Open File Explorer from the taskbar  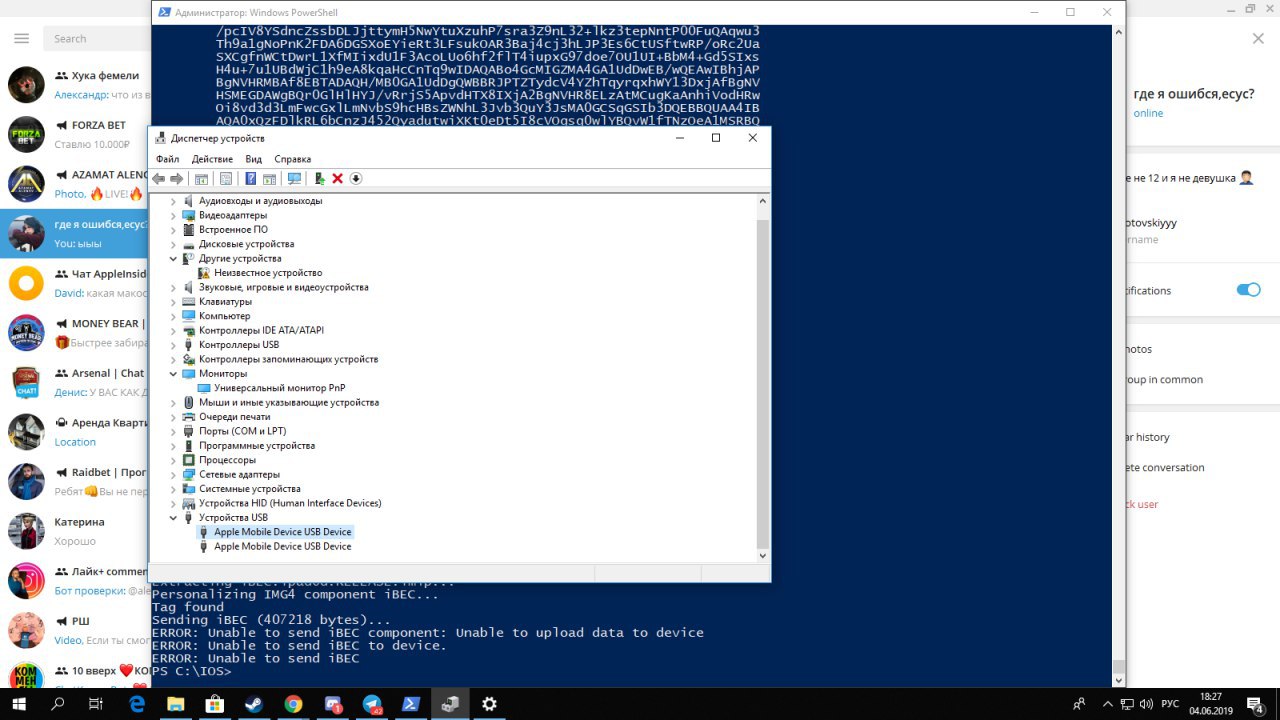coord(176,704)
